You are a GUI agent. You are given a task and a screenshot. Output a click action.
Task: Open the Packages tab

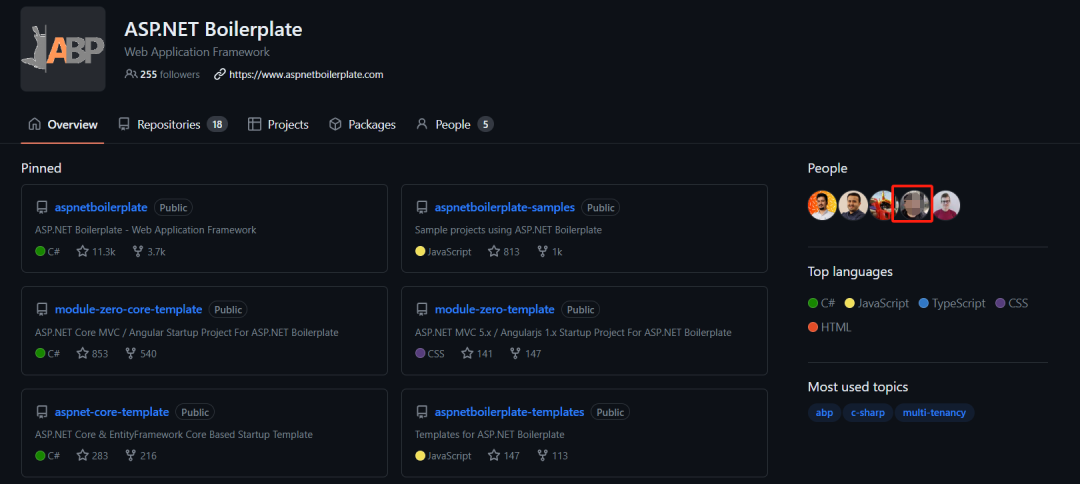(x=362, y=125)
